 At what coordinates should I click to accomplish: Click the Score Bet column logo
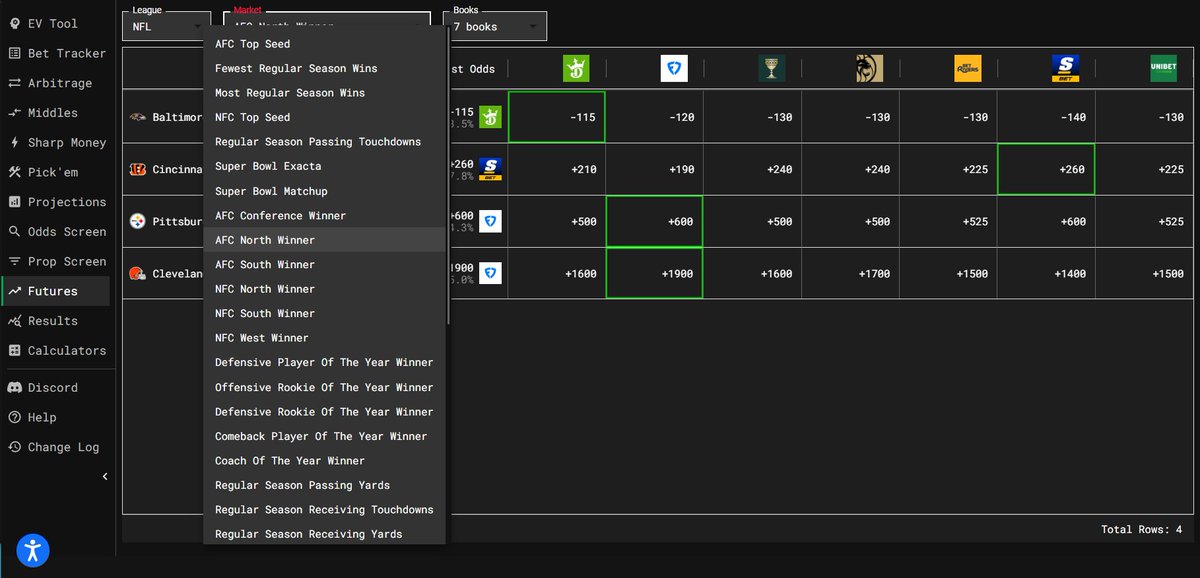click(1065, 68)
